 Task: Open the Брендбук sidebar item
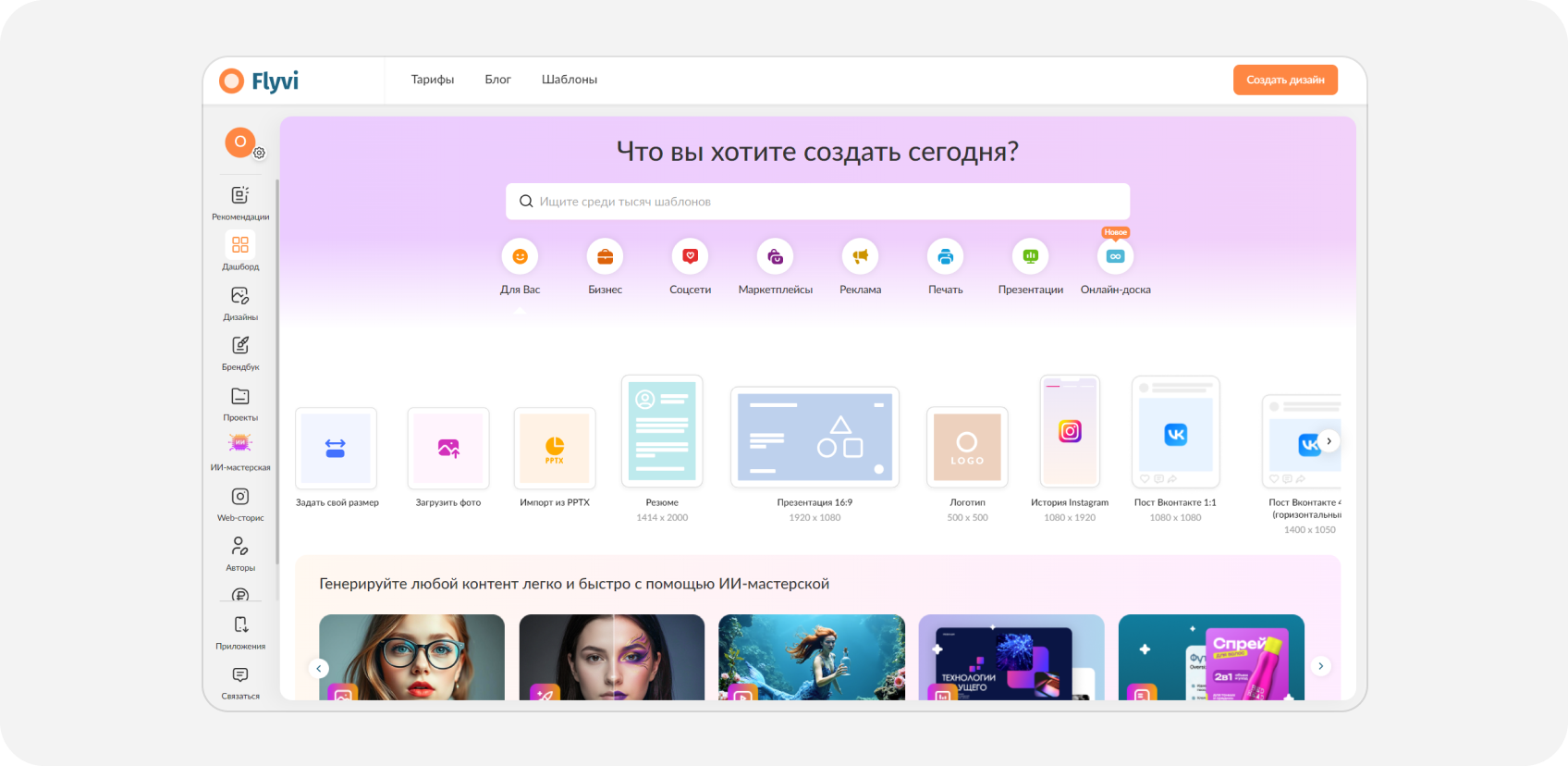240,353
